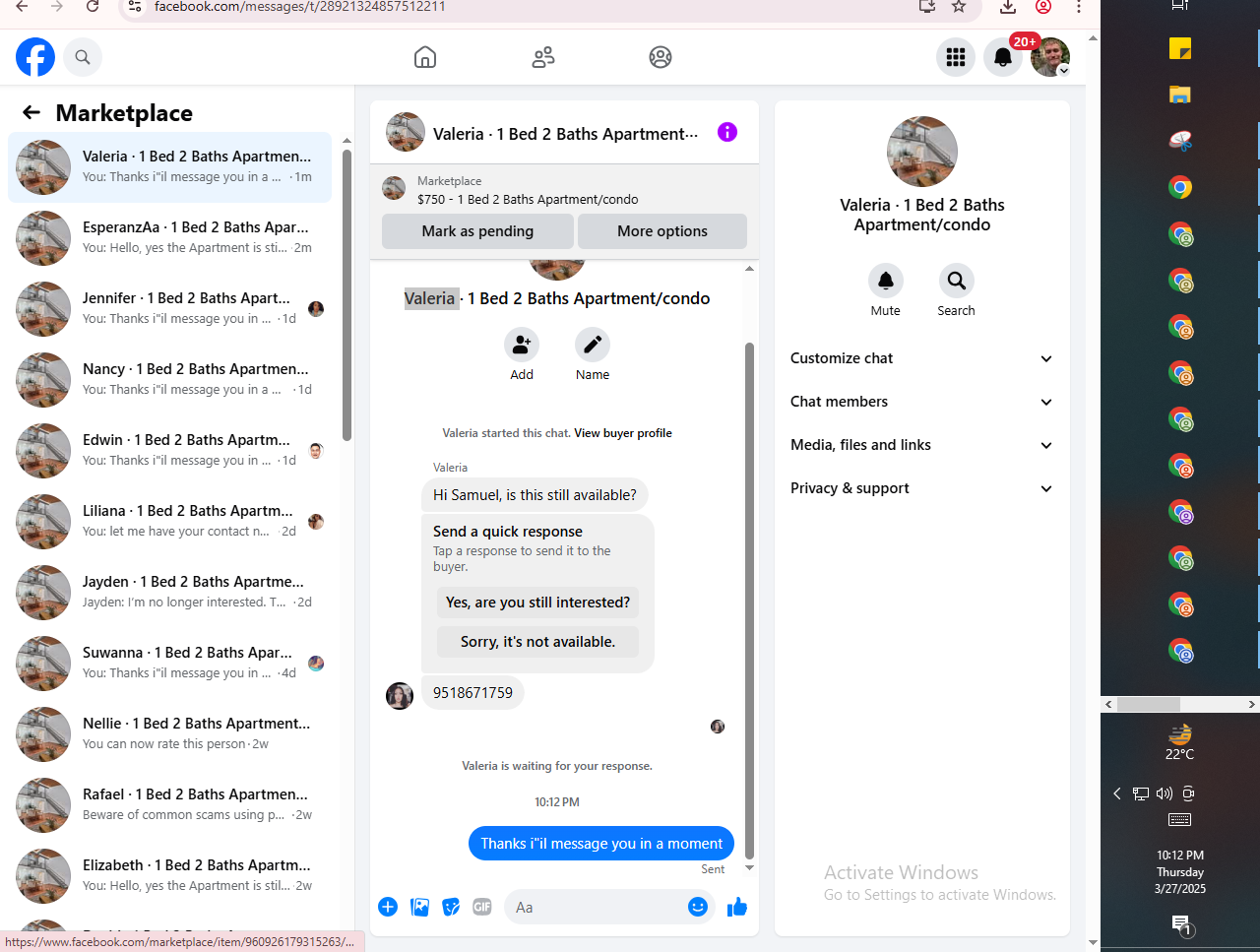Open Liliana conversation
This screenshot has height=952, width=1260.
(169, 522)
